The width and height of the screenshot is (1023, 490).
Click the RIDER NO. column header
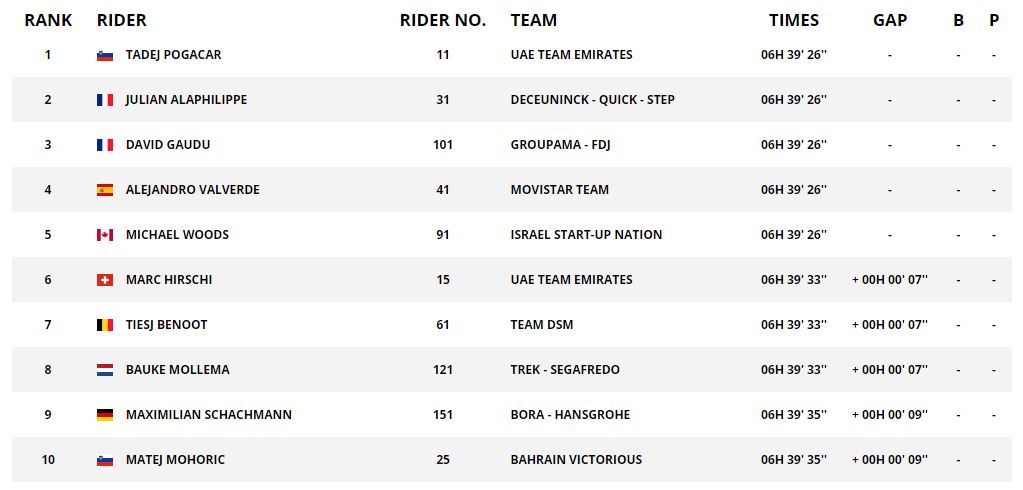tap(443, 20)
